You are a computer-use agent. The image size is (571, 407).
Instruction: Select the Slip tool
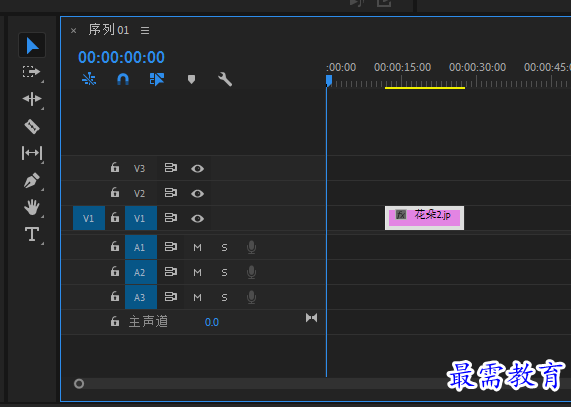tap(32, 153)
